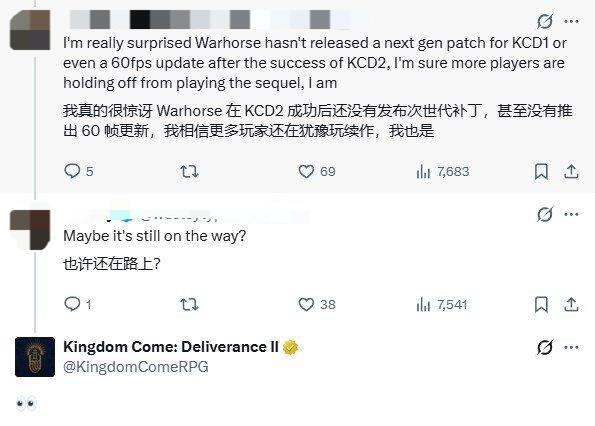Like the reply with 38 likes

coord(317,304)
